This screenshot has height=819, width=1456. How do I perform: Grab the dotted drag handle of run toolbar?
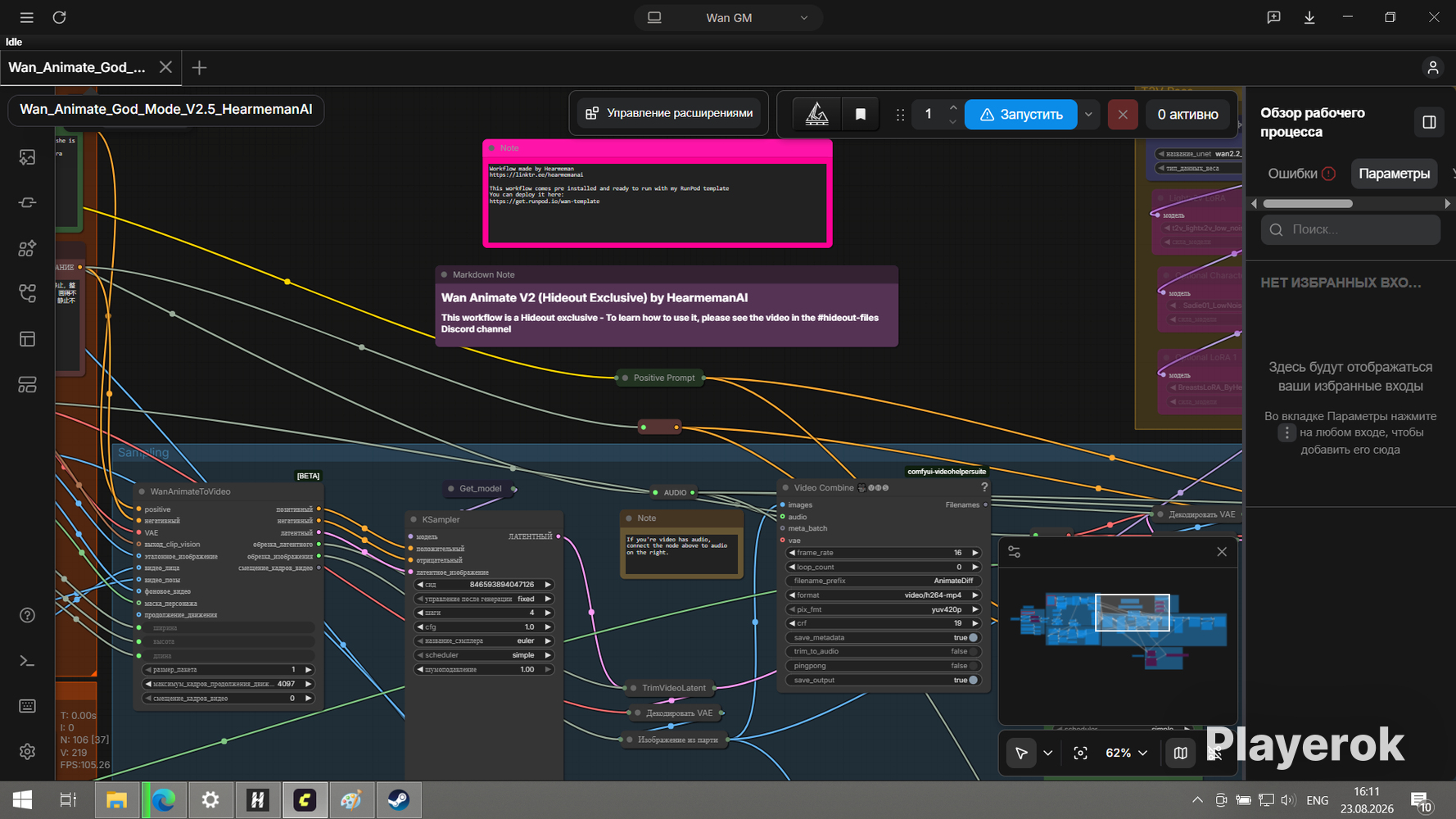pyautogui.click(x=900, y=115)
